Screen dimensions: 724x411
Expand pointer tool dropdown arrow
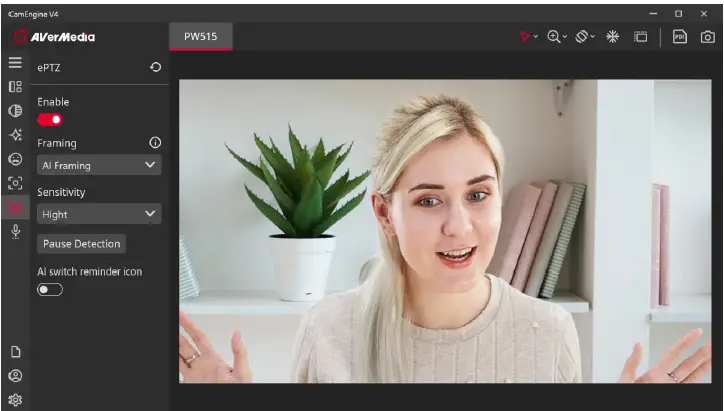coord(536,37)
